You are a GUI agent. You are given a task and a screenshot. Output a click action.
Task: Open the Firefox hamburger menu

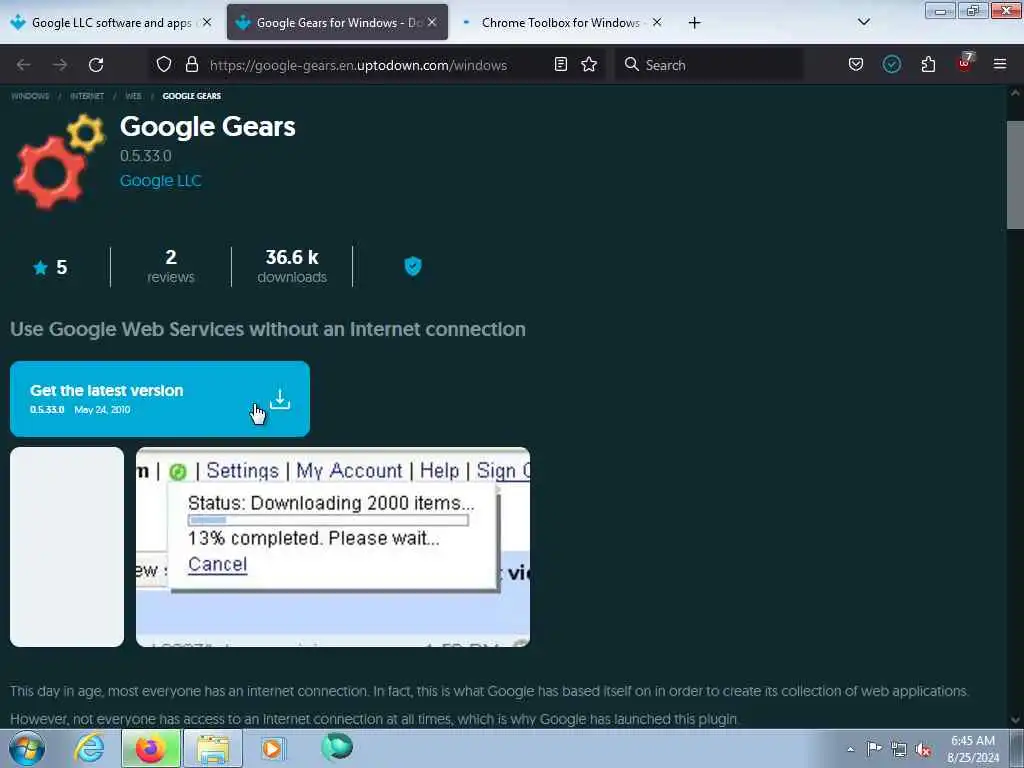pos(1000,65)
